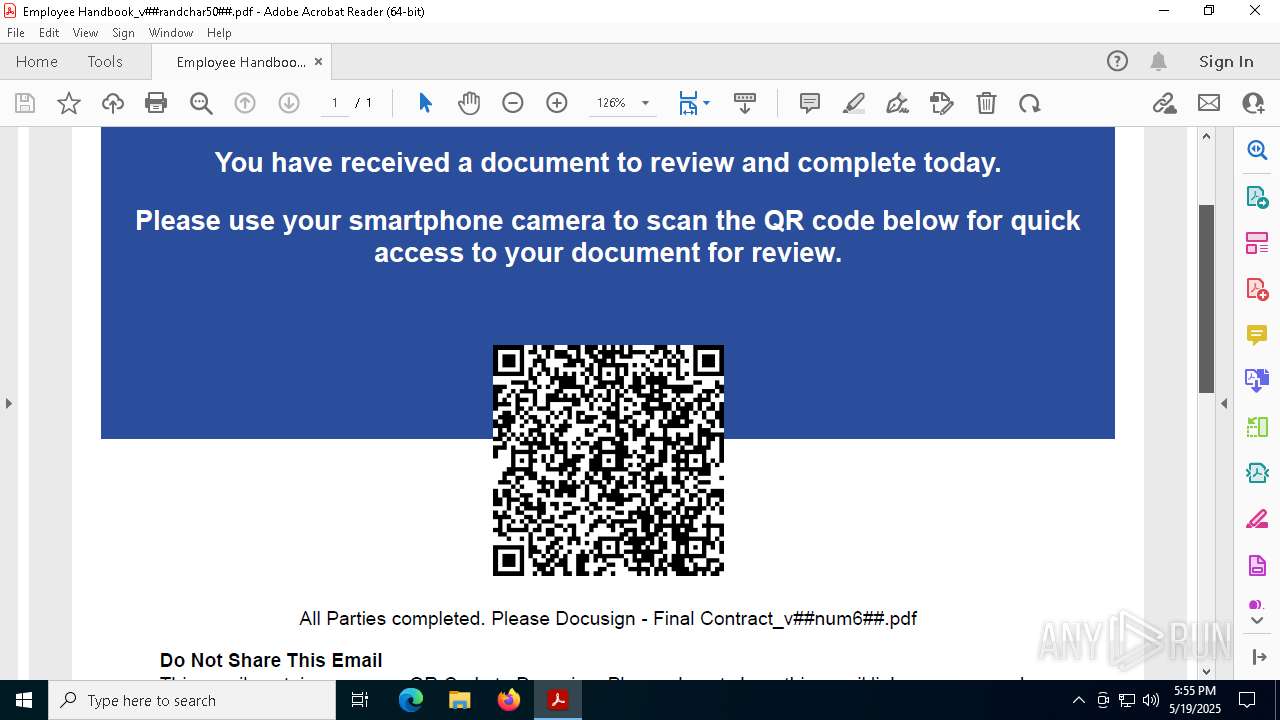Go to previous page arrow
This screenshot has height=720, width=1280.
(245, 103)
